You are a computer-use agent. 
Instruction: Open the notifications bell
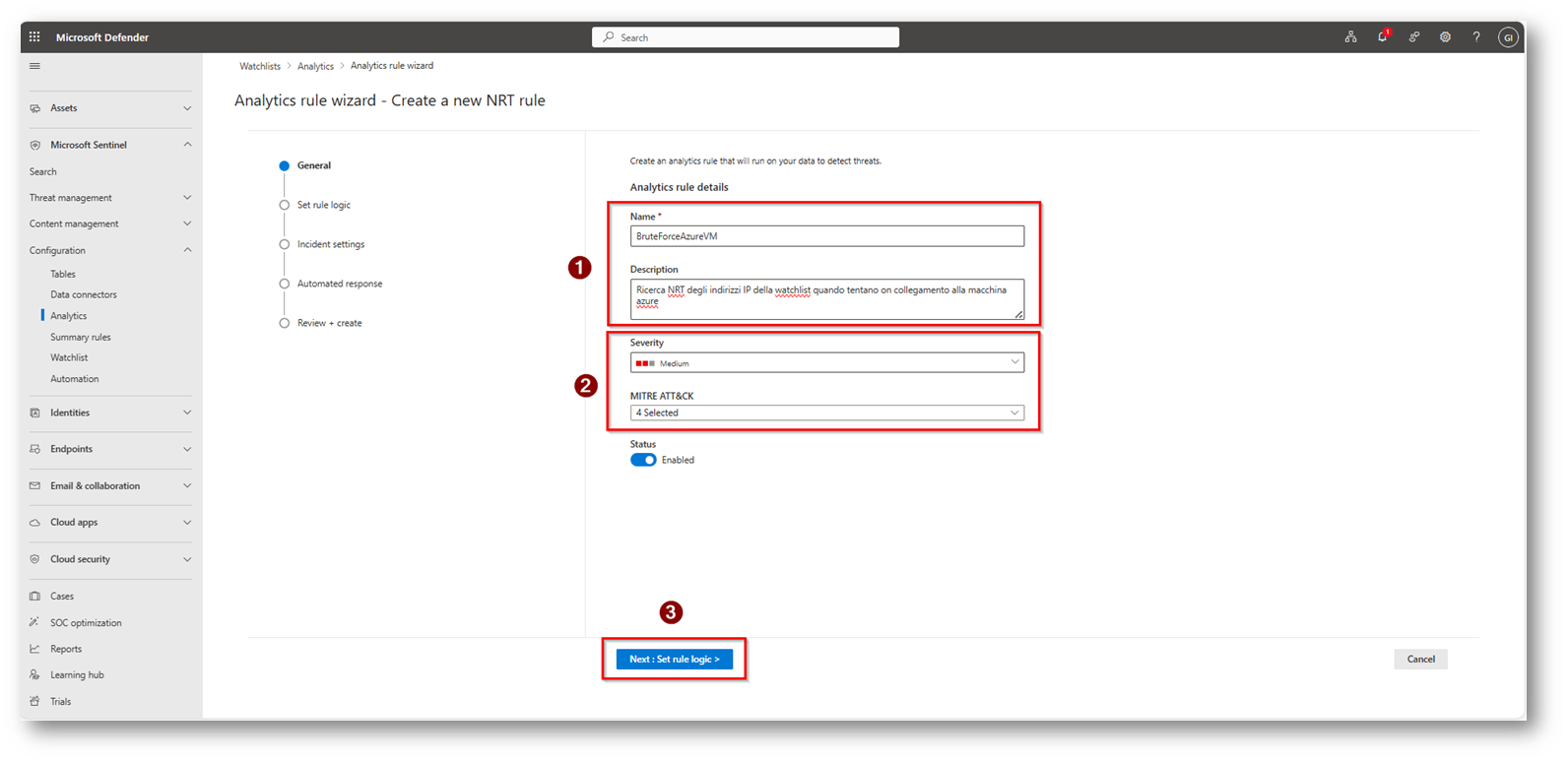coord(1383,36)
